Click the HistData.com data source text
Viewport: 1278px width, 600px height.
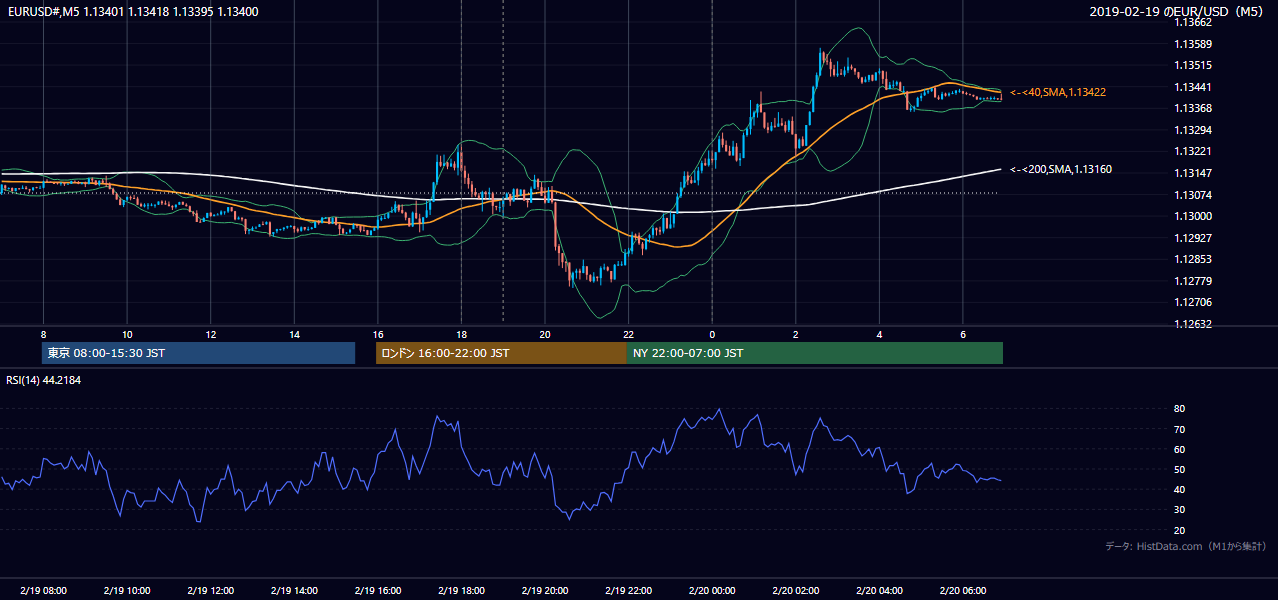pyautogui.click(x=1186, y=546)
